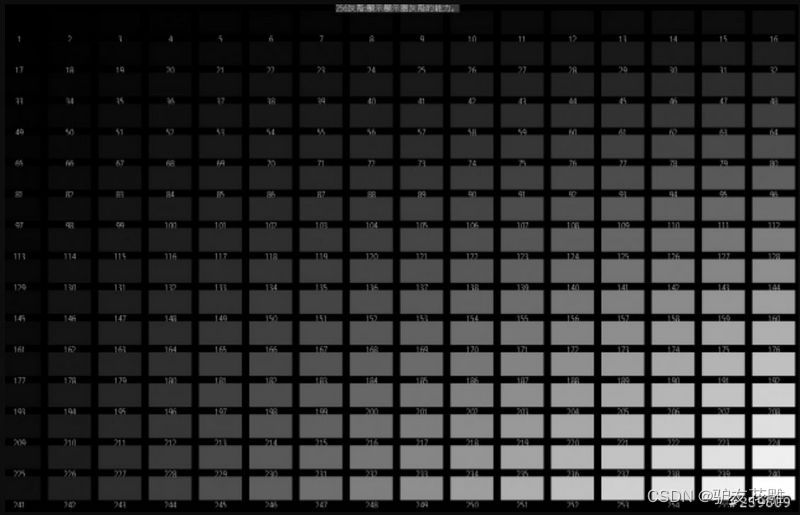The image size is (800, 515).
Task: Select the number label 178
Action: click(69, 381)
